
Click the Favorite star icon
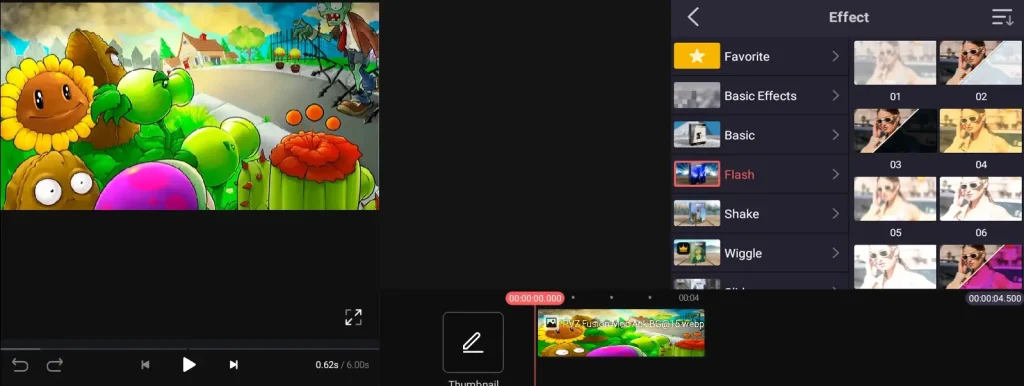(x=697, y=56)
